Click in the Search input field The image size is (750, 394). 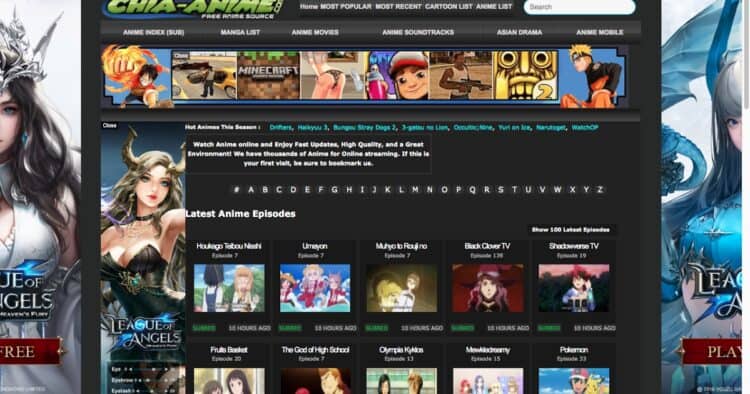coord(579,7)
